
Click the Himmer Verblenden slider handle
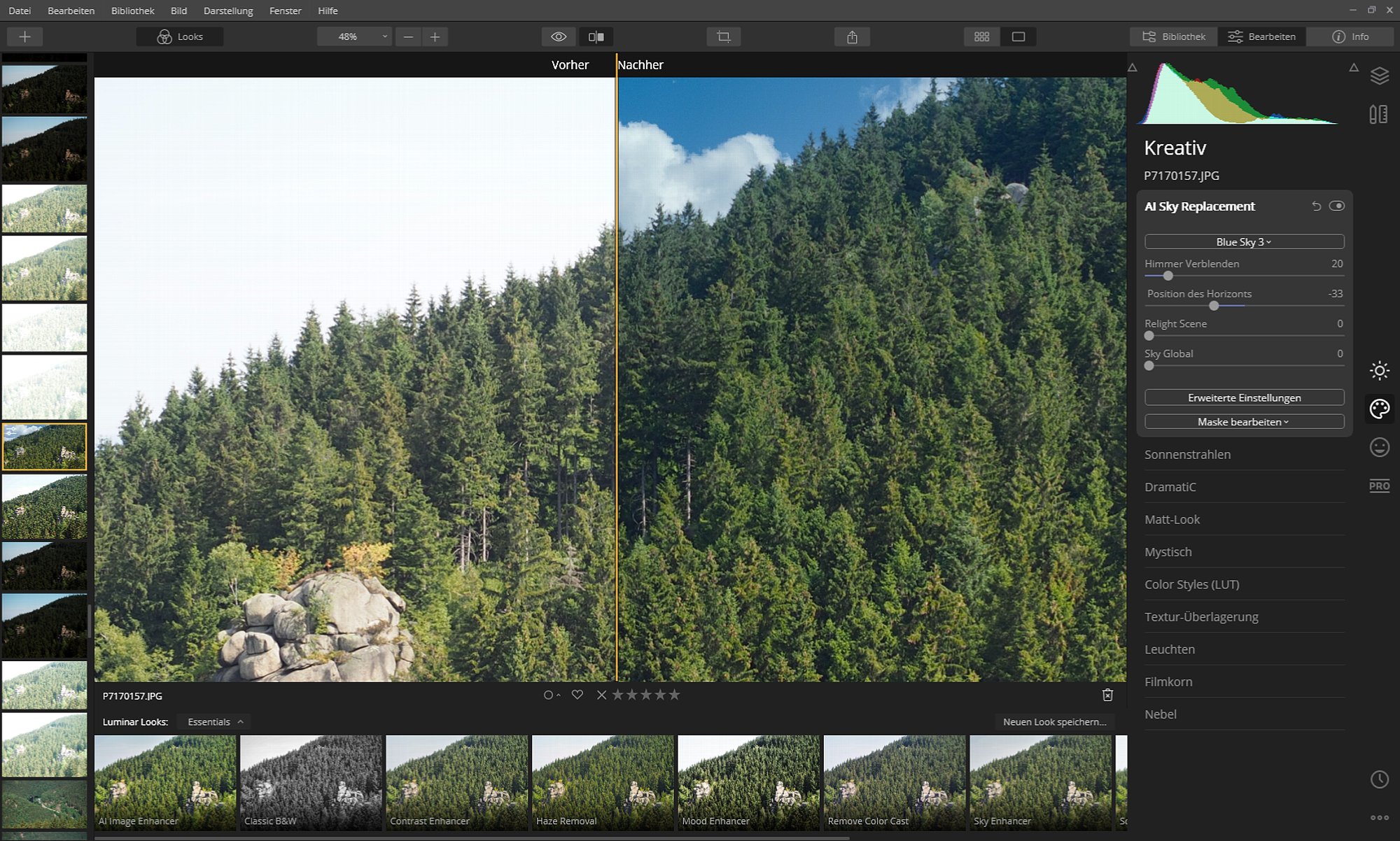(1168, 276)
